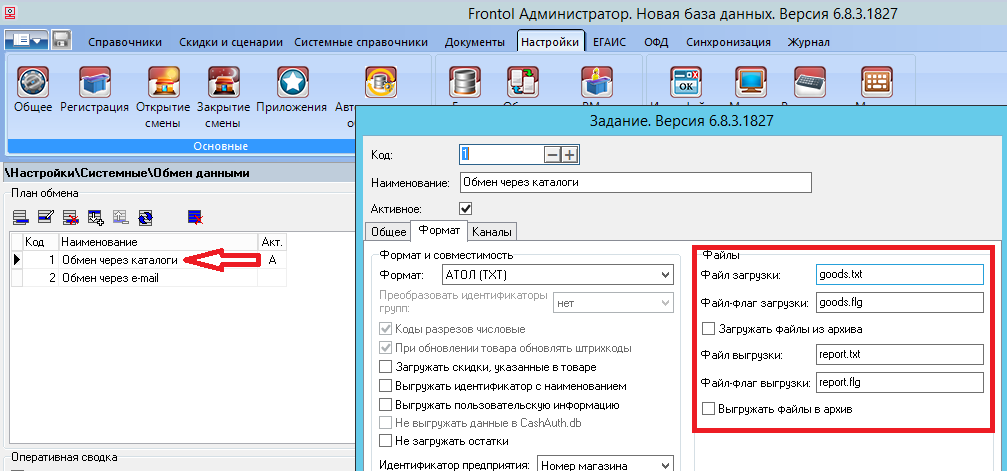Increase the Код value with plus

570,155
